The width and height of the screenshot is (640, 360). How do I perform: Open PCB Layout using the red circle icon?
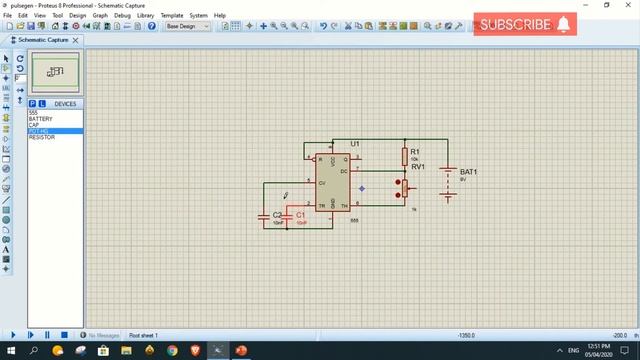(x=76, y=26)
